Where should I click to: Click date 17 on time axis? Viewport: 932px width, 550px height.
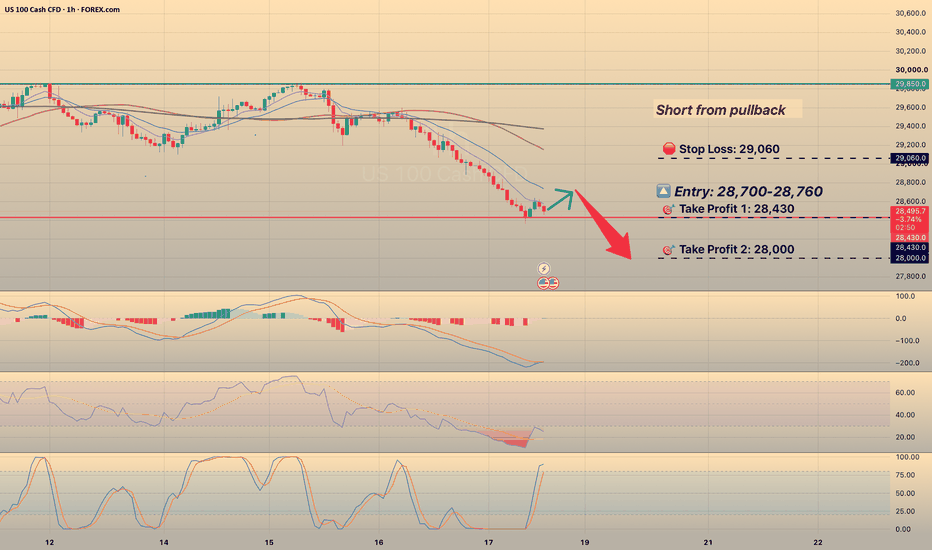489,542
